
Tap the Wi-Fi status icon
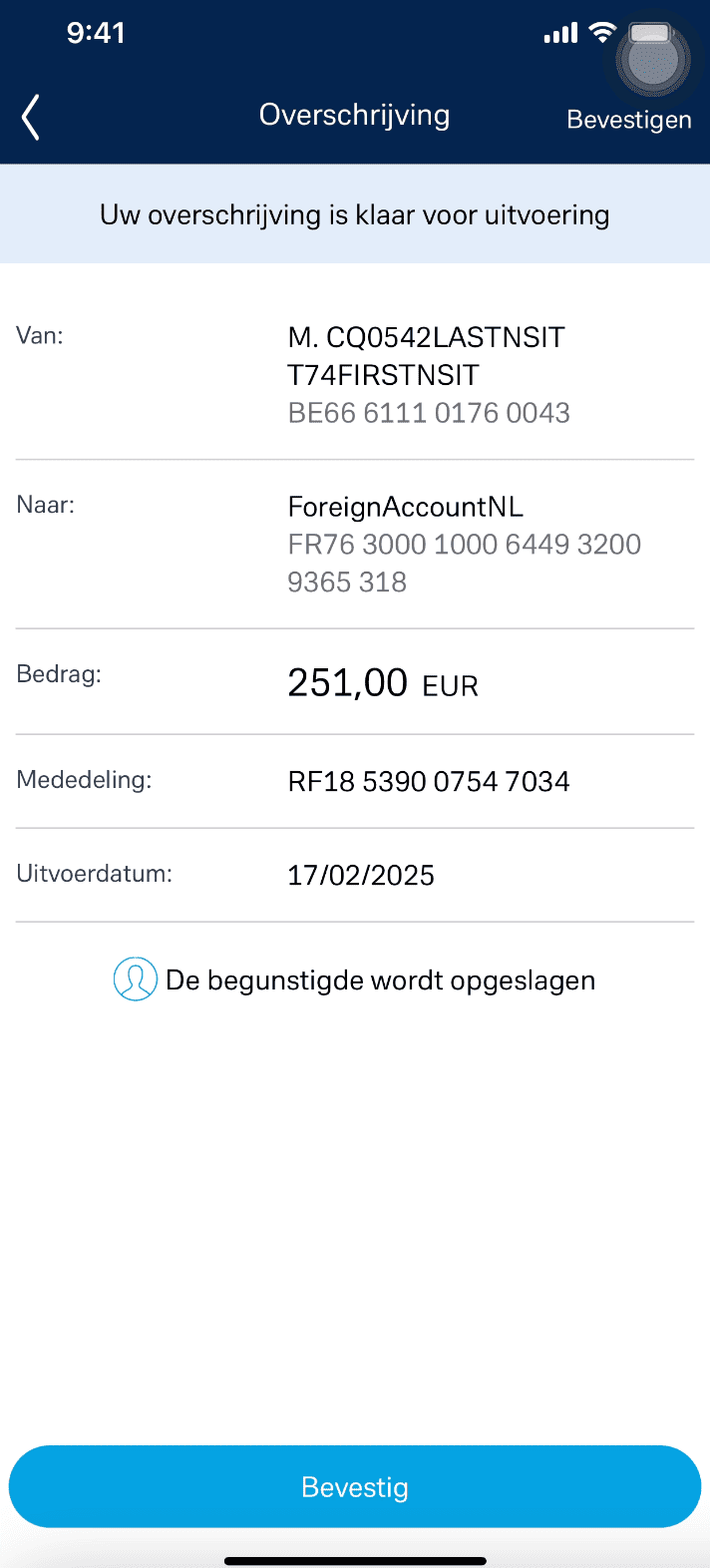click(600, 32)
